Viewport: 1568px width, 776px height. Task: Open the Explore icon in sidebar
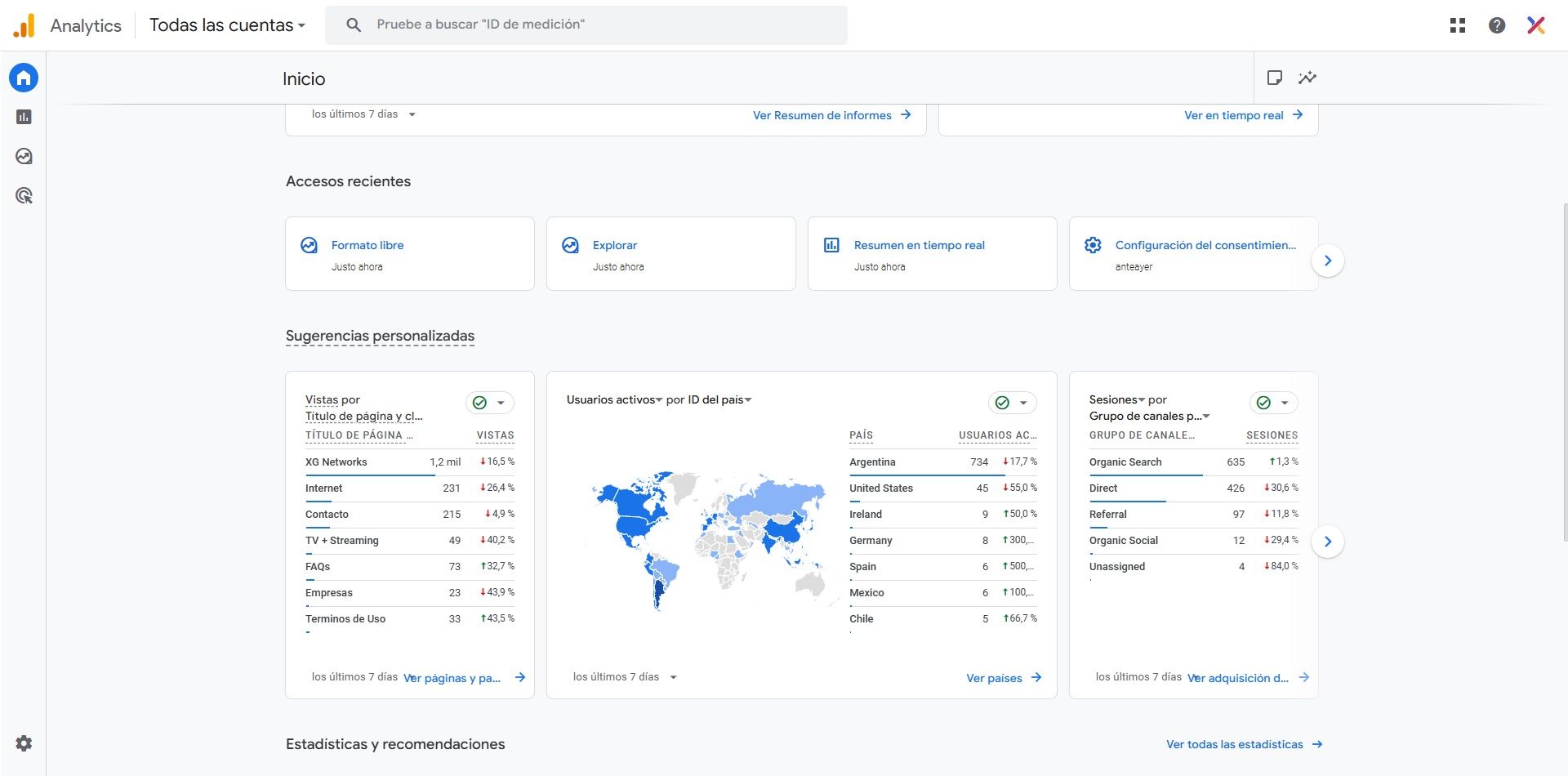pyautogui.click(x=24, y=156)
